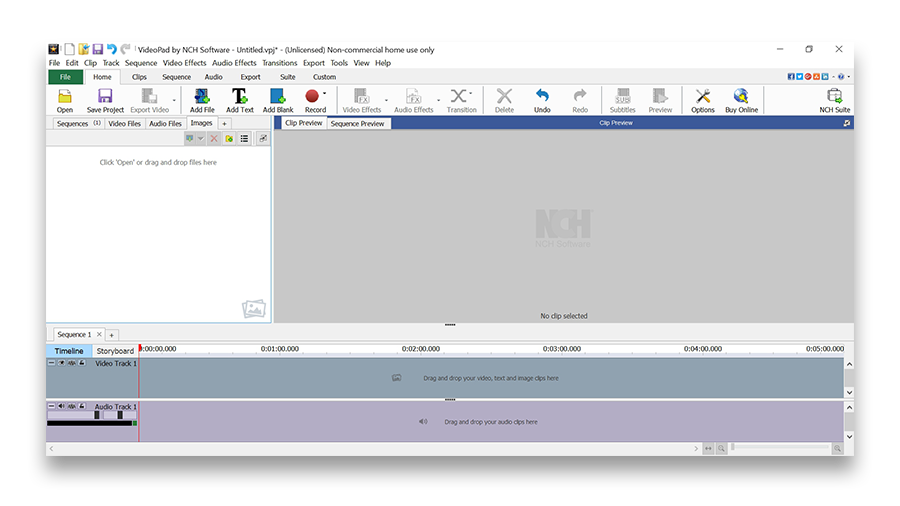Click the quick-access undo icon in title bar

pyautogui.click(x=111, y=49)
